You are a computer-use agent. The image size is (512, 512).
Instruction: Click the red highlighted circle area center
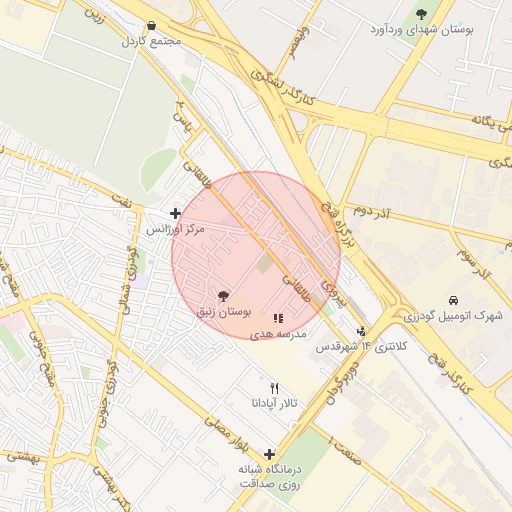point(256,256)
